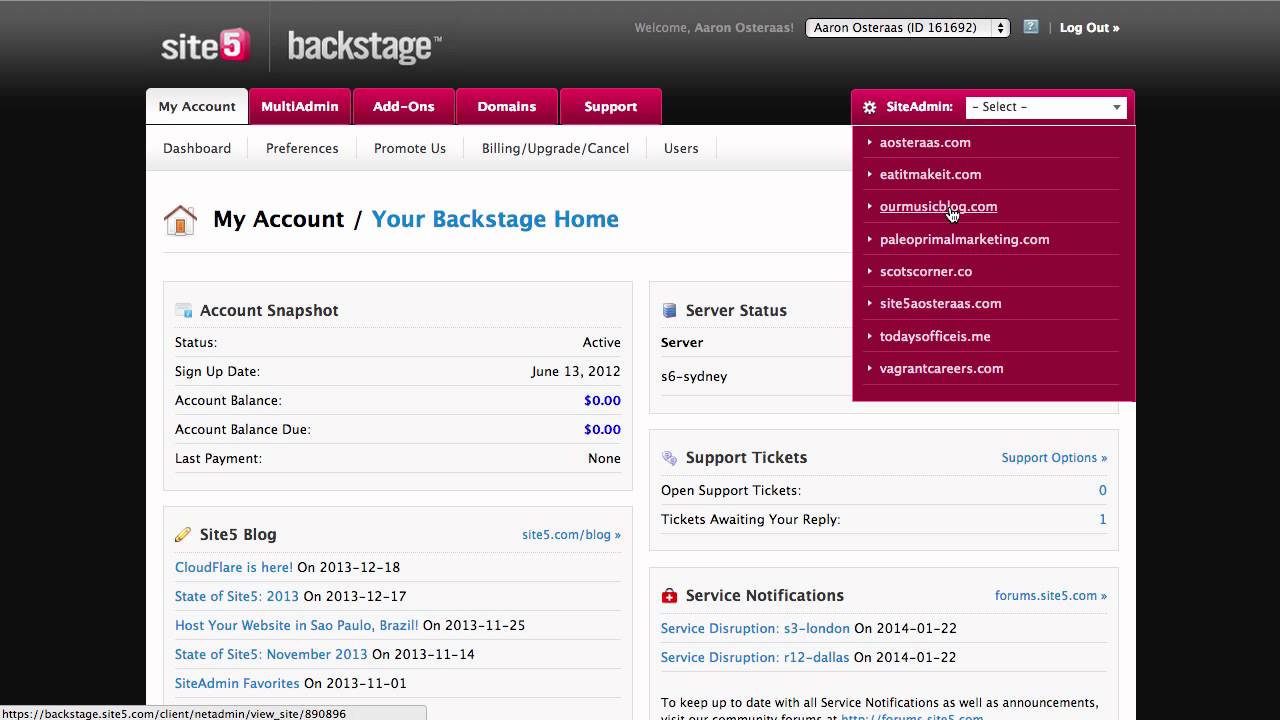
Task: Open Billing/Upgrade/Cancel submenu item
Action: click(555, 148)
